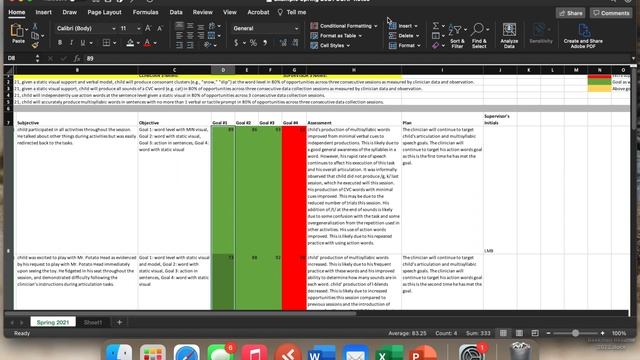Toggle Underline formatting
Screen dimensions: 640x360
83,42
